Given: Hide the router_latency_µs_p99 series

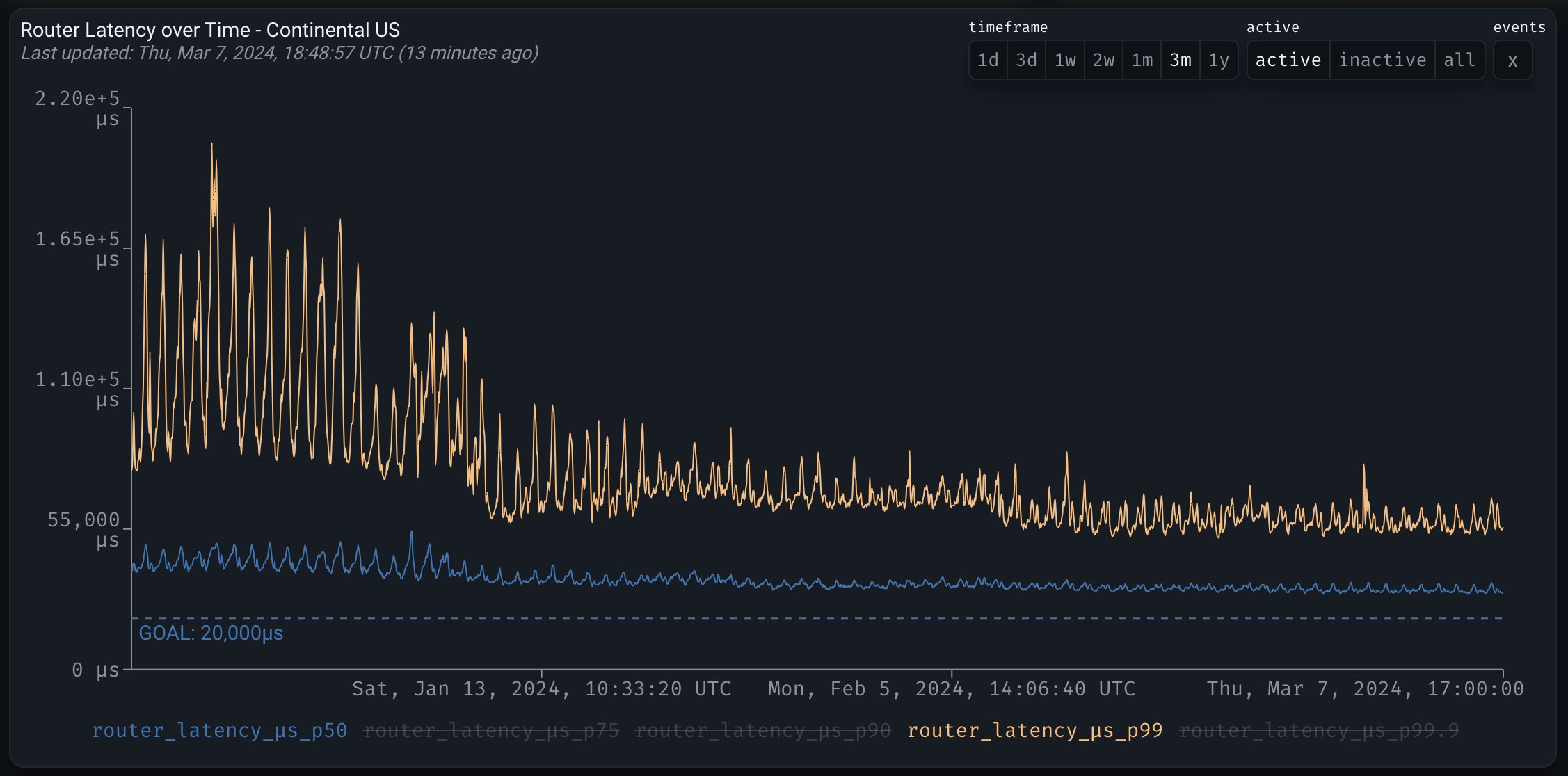Looking at the screenshot, I should tap(1034, 730).
